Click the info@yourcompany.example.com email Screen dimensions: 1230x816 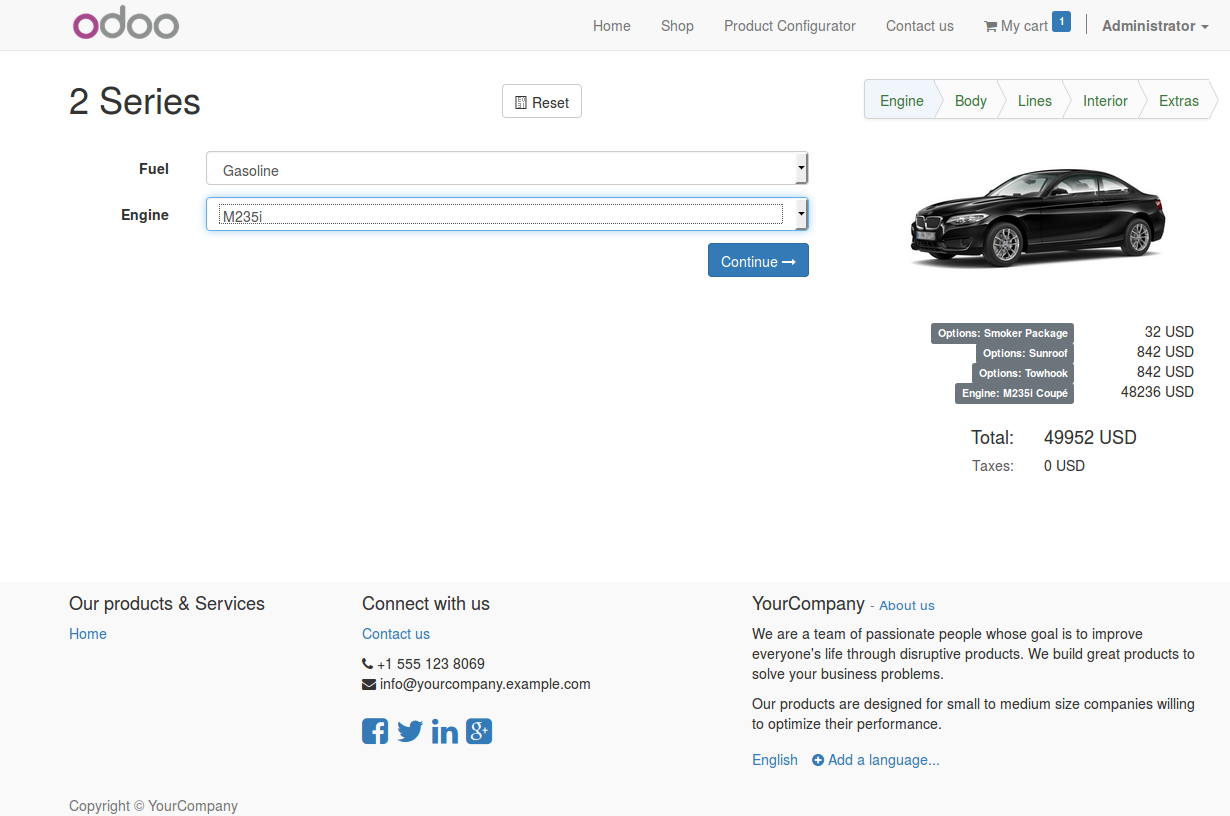[485, 684]
